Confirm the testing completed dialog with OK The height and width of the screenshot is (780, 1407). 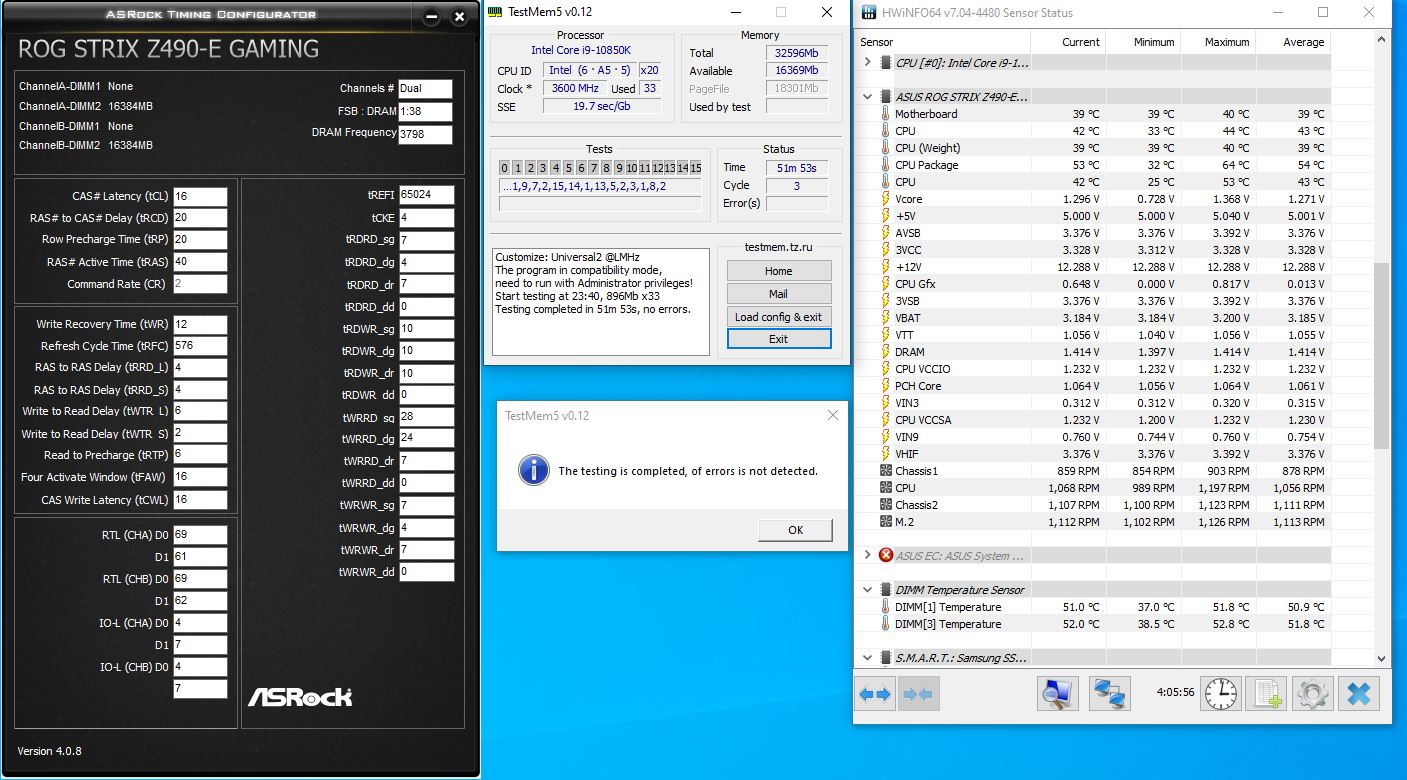click(x=795, y=530)
